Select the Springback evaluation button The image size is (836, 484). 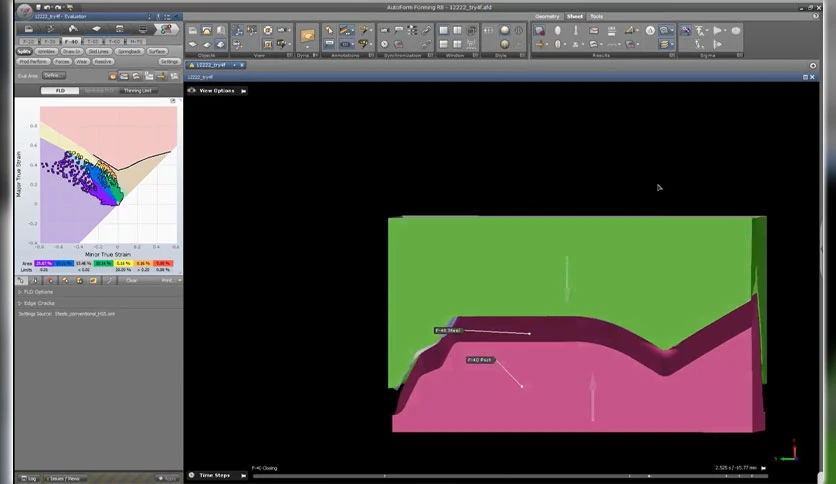click(129, 51)
